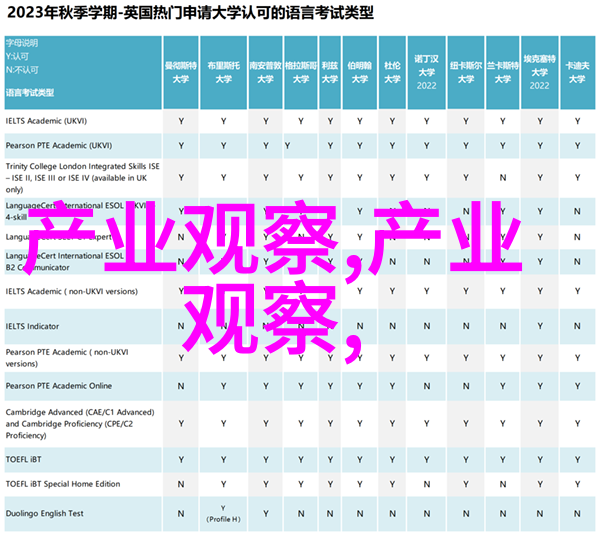This screenshot has height=536, width=600.
Task: Click TOEFL iBT row Y under 卡迪夫大学
Action: click(577, 460)
